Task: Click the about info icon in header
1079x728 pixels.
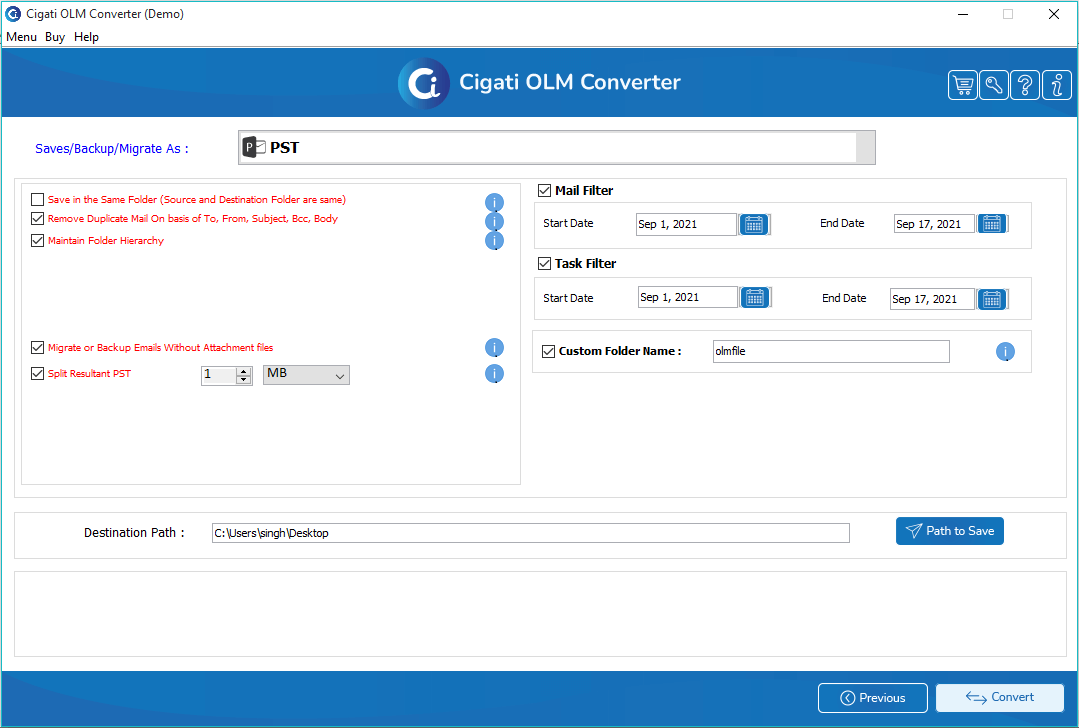Action: (x=1056, y=85)
